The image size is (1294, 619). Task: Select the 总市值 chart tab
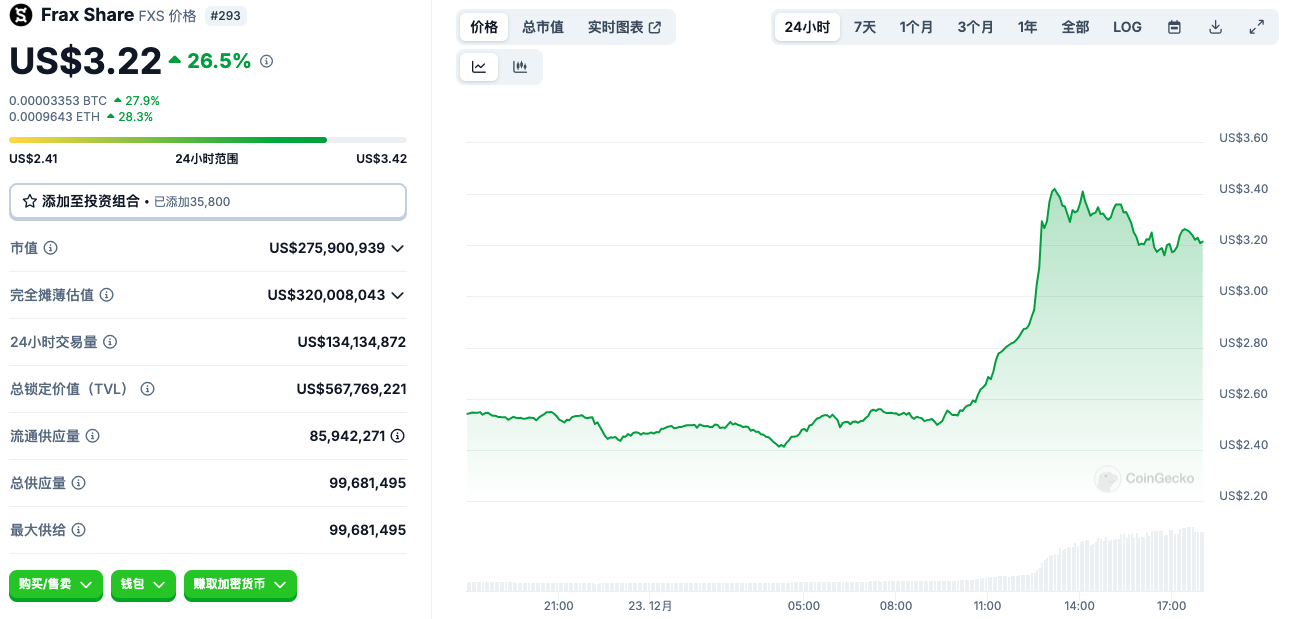543,27
